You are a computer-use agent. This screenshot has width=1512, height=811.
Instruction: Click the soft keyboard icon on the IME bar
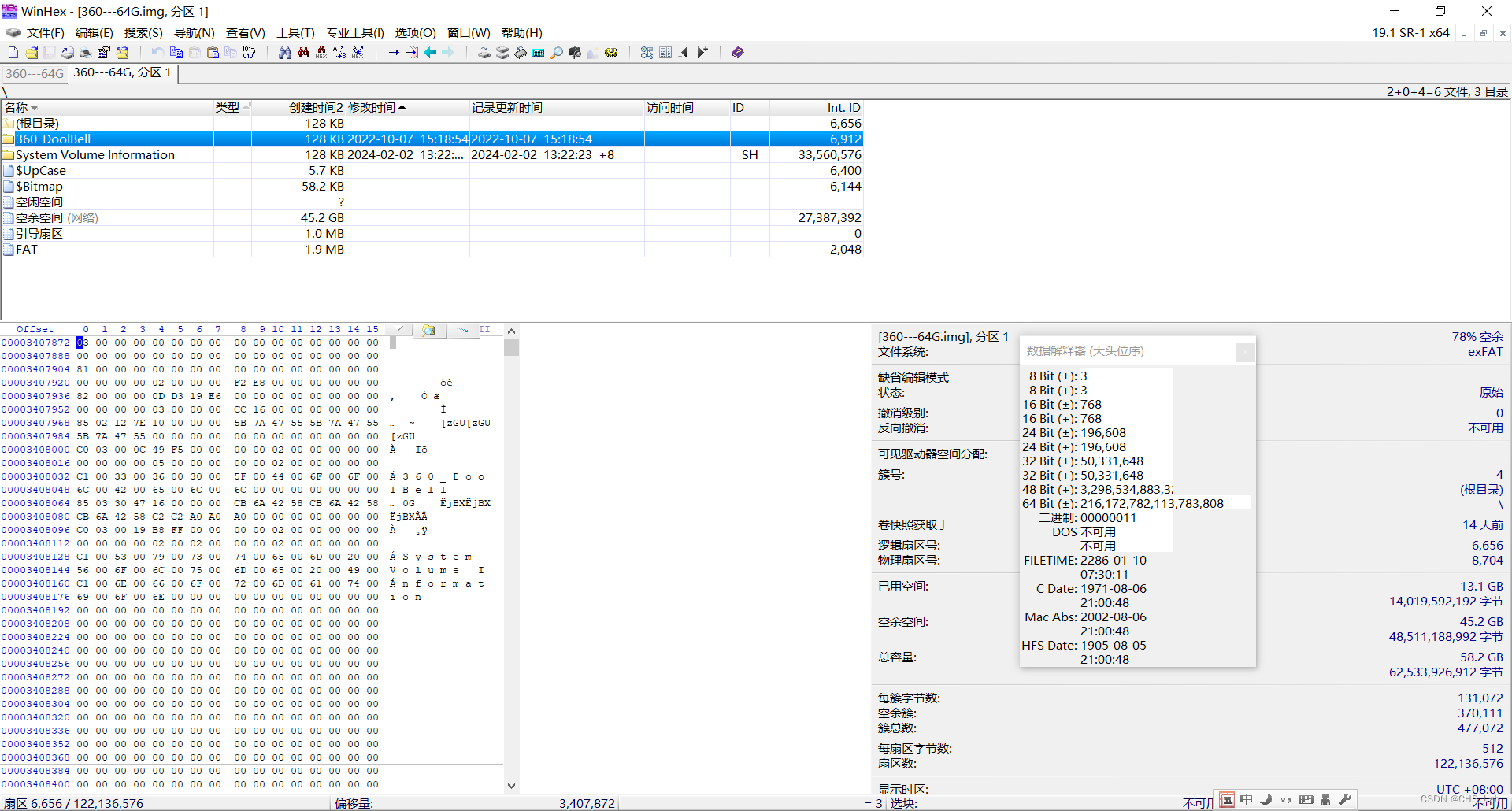click(1306, 800)
